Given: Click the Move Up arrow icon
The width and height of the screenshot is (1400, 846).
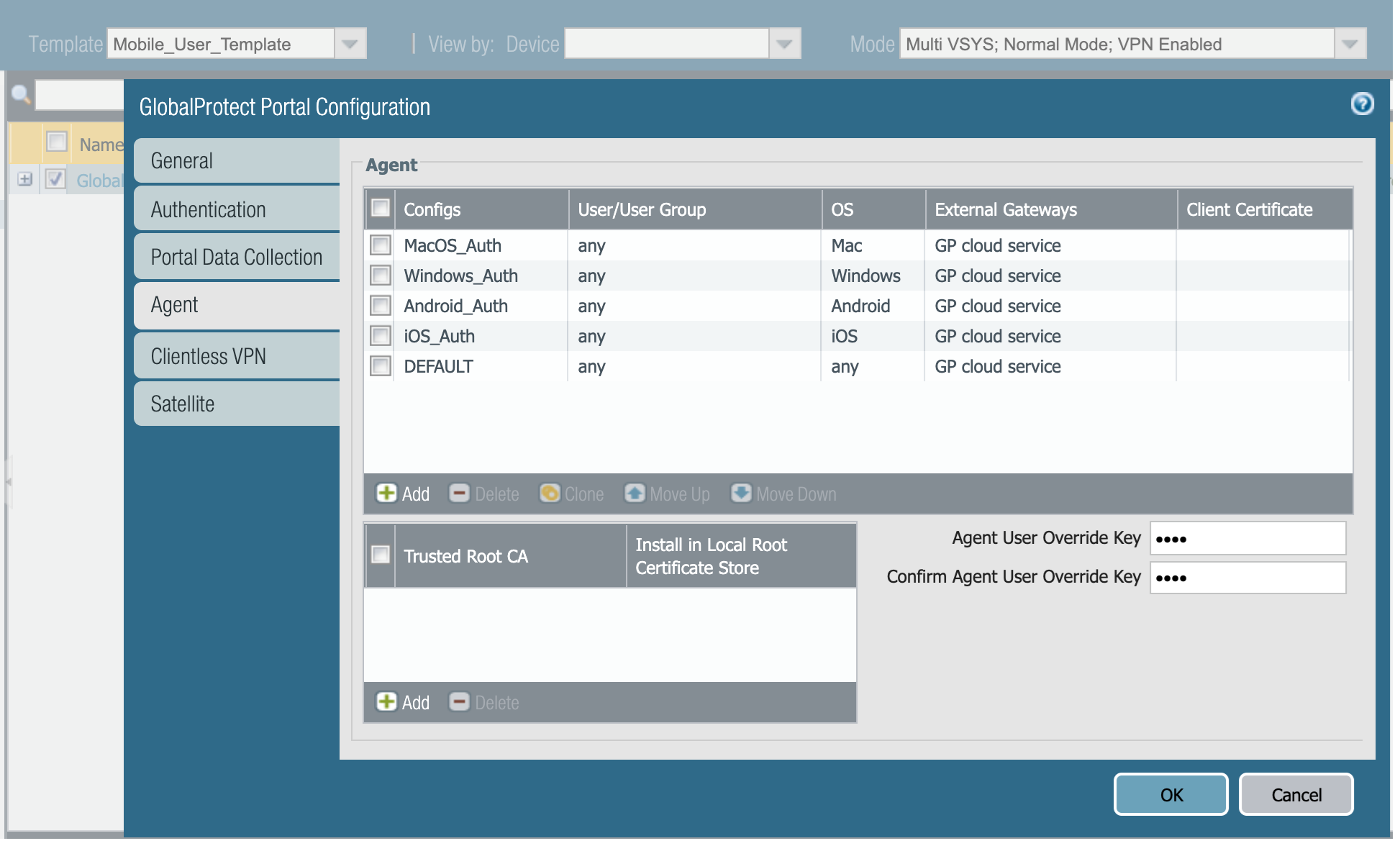Looking at the screenshot, I should pyautogui.click(x=635, y=493).
